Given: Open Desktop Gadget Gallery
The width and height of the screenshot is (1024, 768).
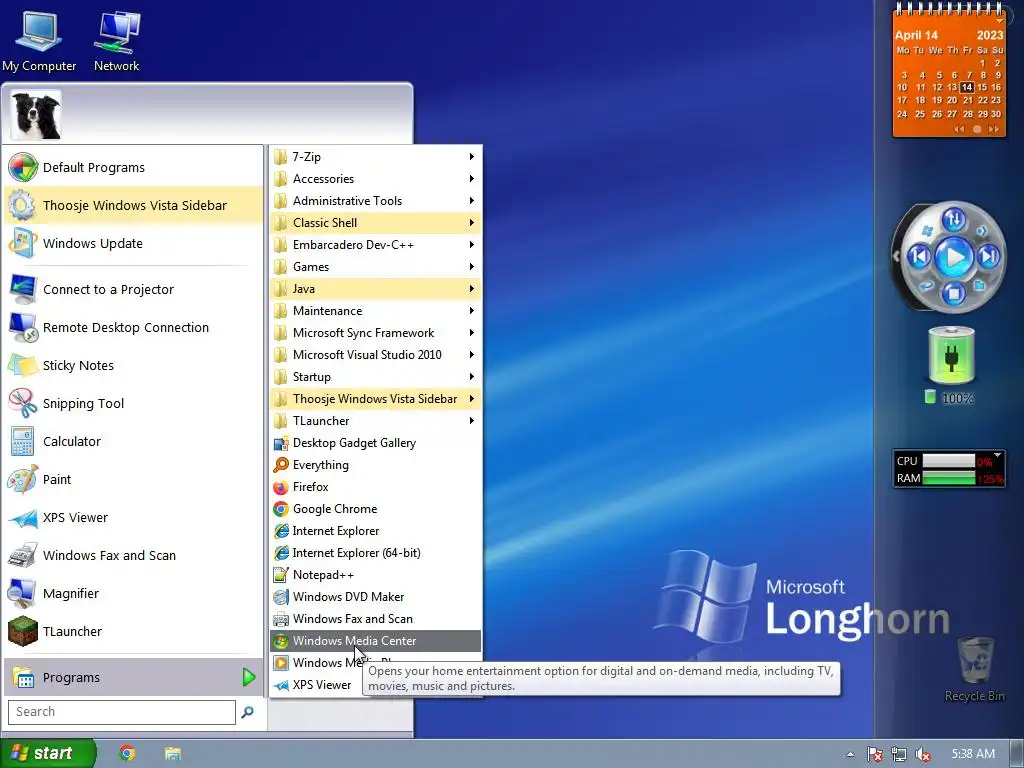Looking at the screenshot, I should 376,443.
